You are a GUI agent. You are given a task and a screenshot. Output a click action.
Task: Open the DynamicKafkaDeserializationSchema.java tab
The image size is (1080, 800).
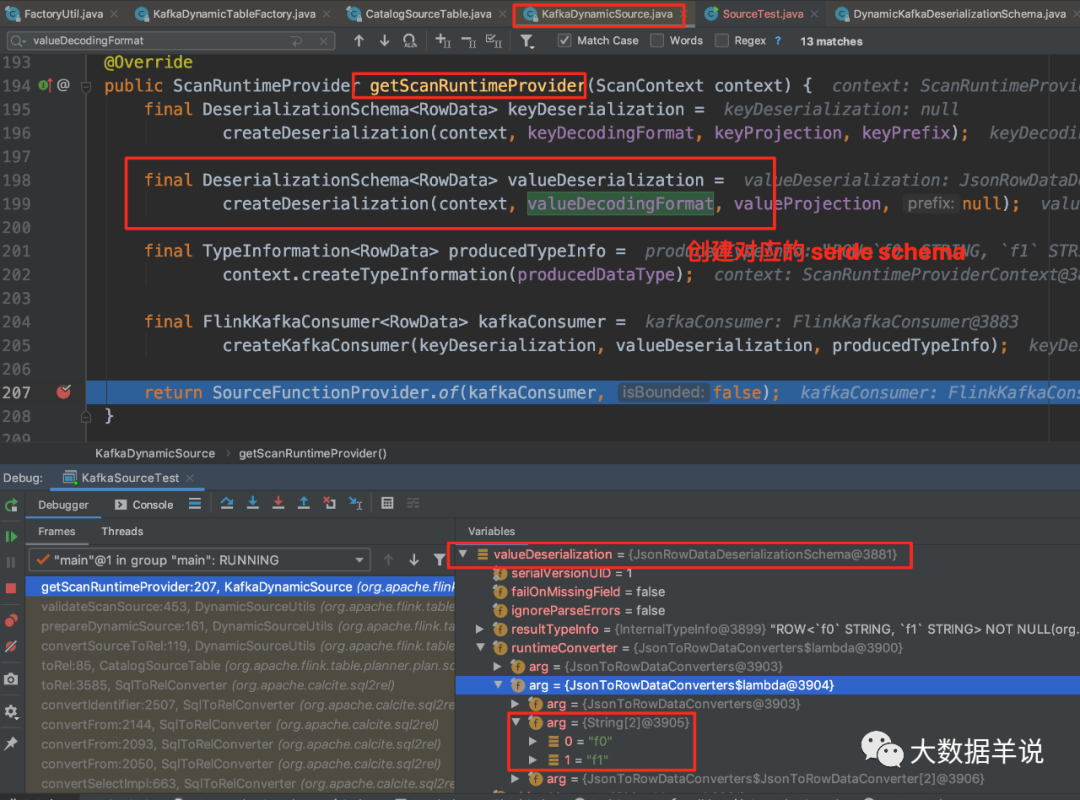(959, 13)
